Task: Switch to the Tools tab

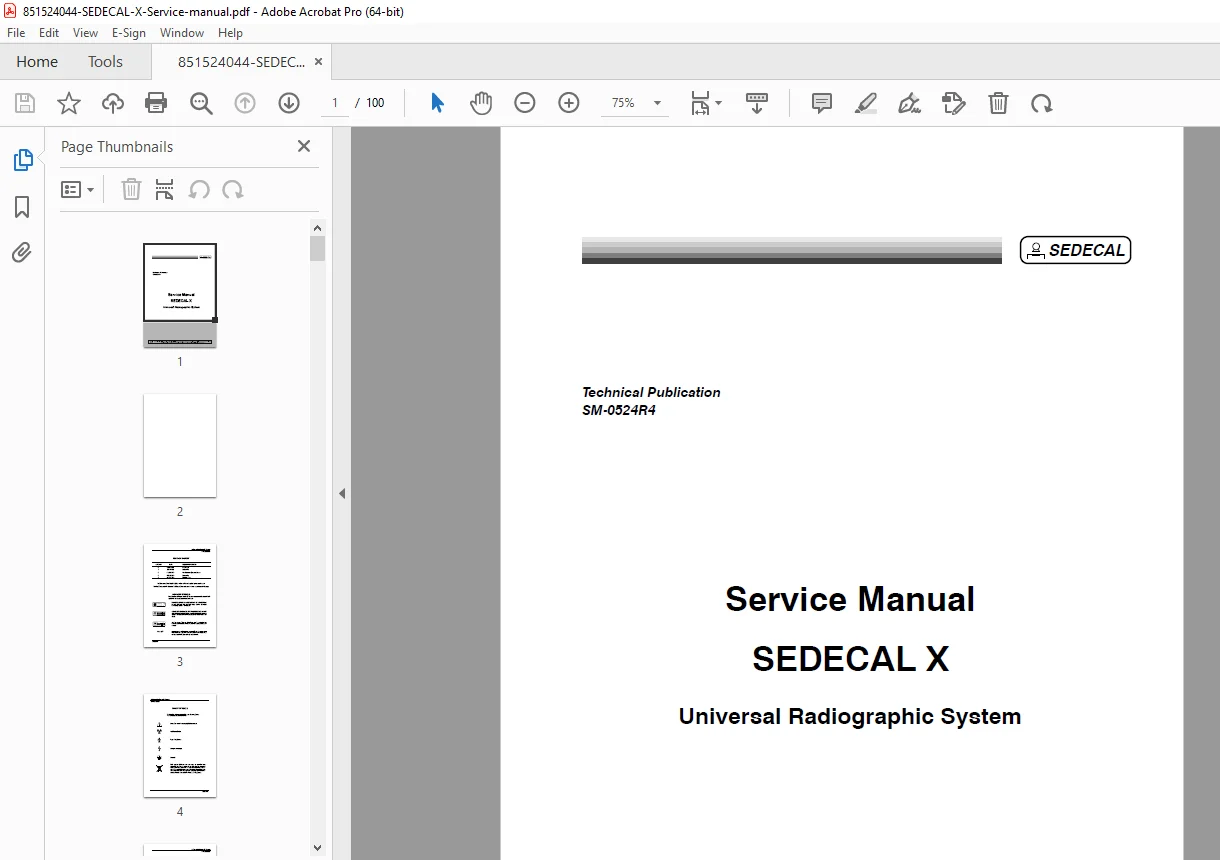Action: (x=105, y=62)
